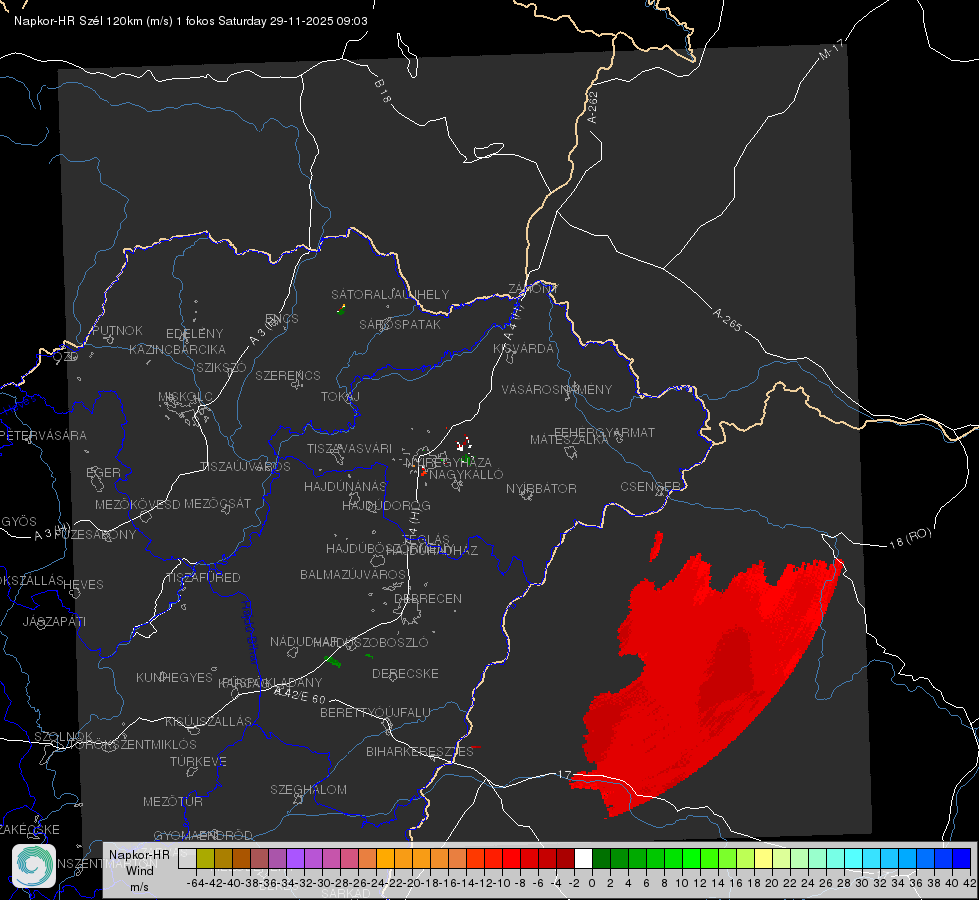Click the HAJDÚDOROG town label

[x=386, y=505]
